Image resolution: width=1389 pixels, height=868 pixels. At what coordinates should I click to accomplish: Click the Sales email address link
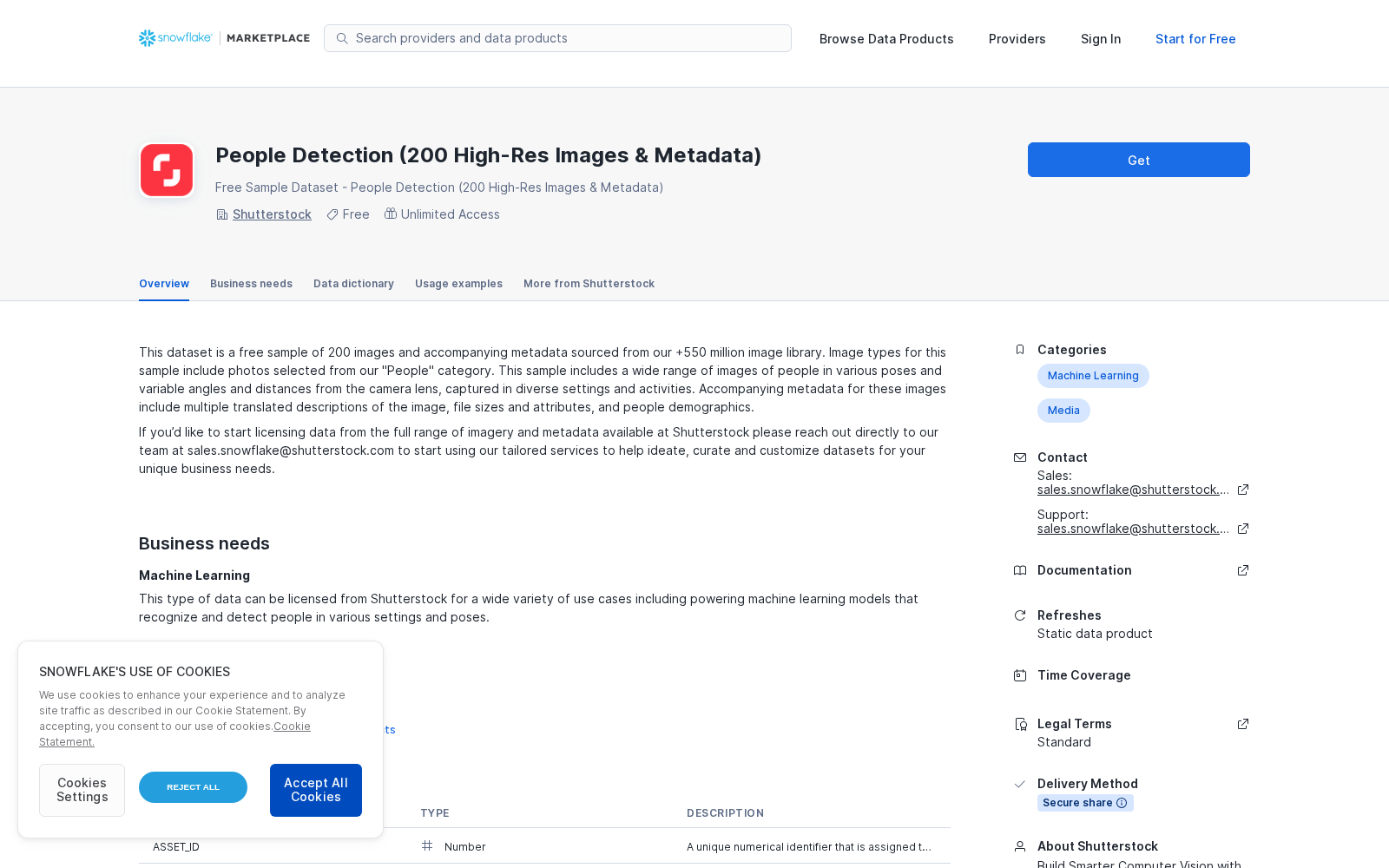1133,490
